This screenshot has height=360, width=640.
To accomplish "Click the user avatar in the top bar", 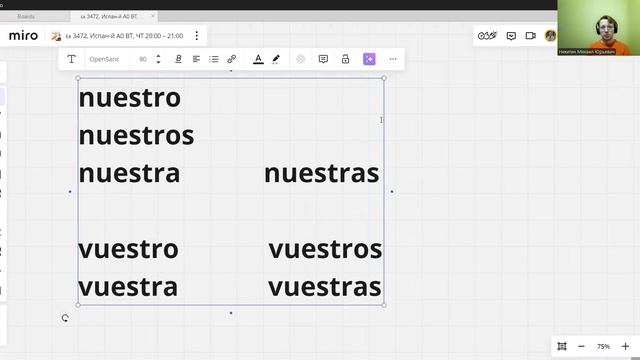I will [x=550, y=36].
